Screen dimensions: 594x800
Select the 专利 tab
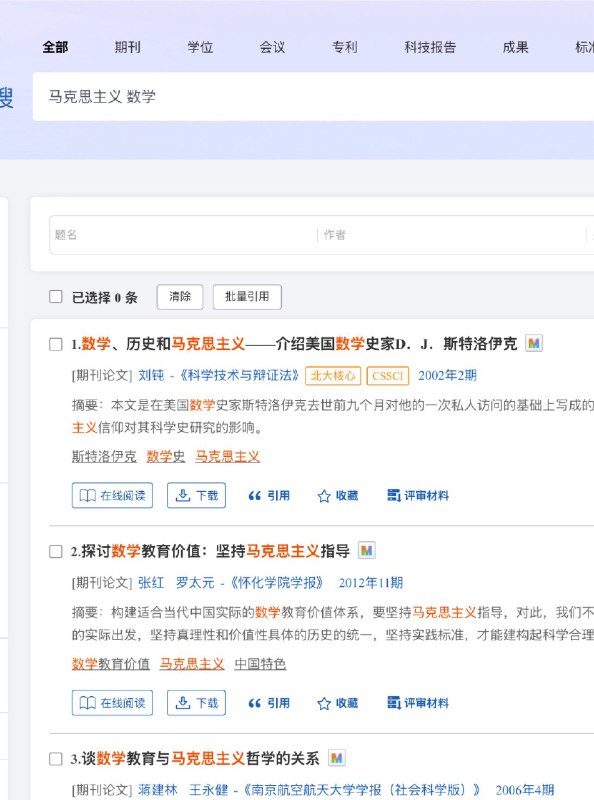pos(344,47)
